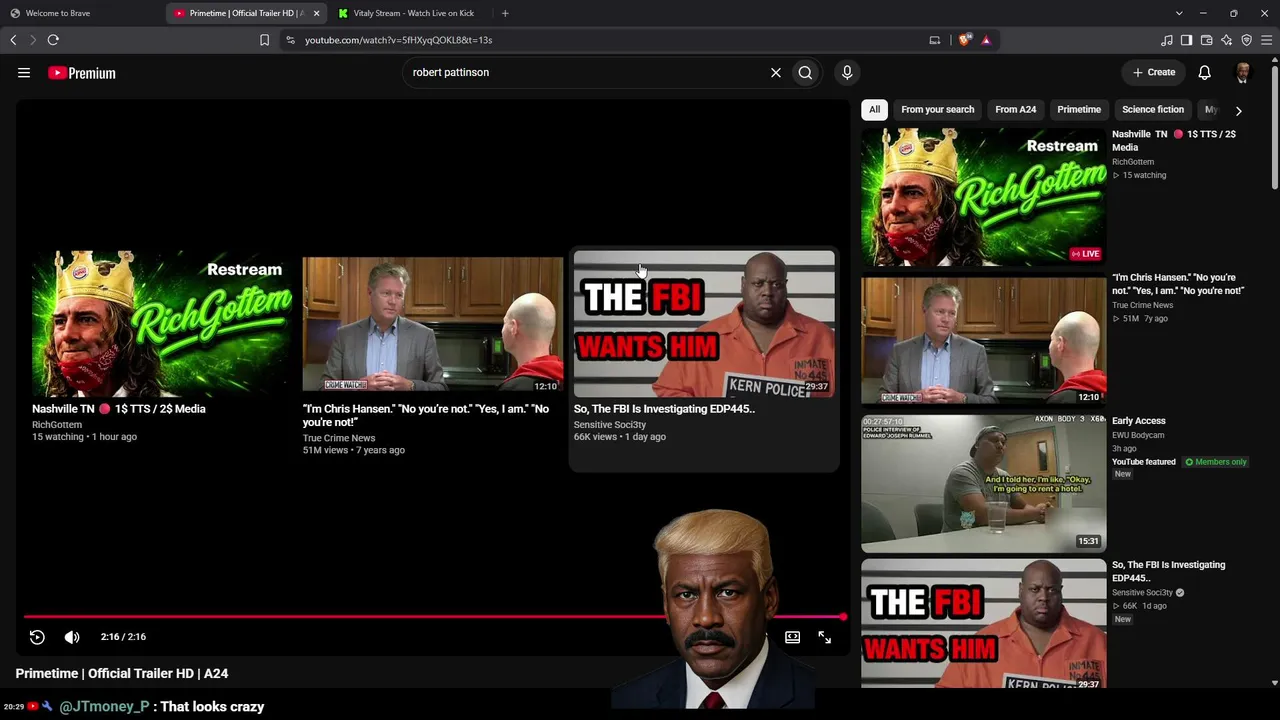The height and width of the screenshot is (720, 1280).
Task: Open the Create menu
Action: (1154, 72)
